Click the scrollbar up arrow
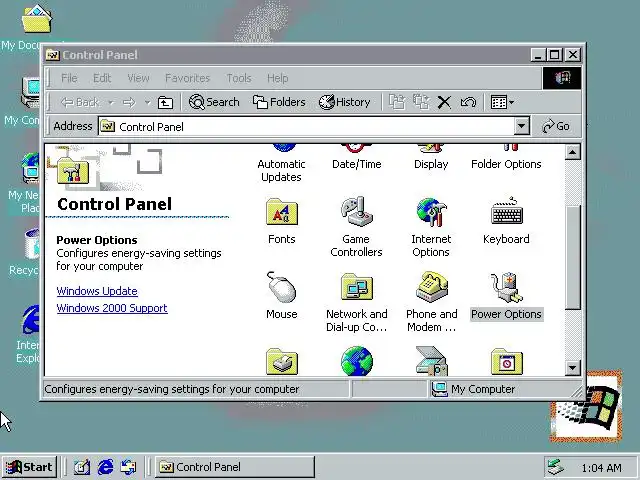The height and width of the screenshot is (480, 640). (572, 152)
